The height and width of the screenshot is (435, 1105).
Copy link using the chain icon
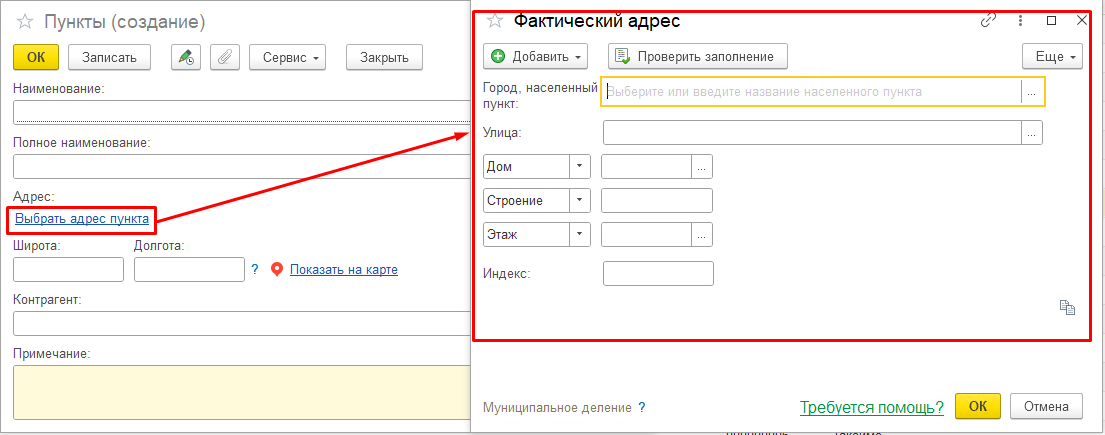point(989,20)
